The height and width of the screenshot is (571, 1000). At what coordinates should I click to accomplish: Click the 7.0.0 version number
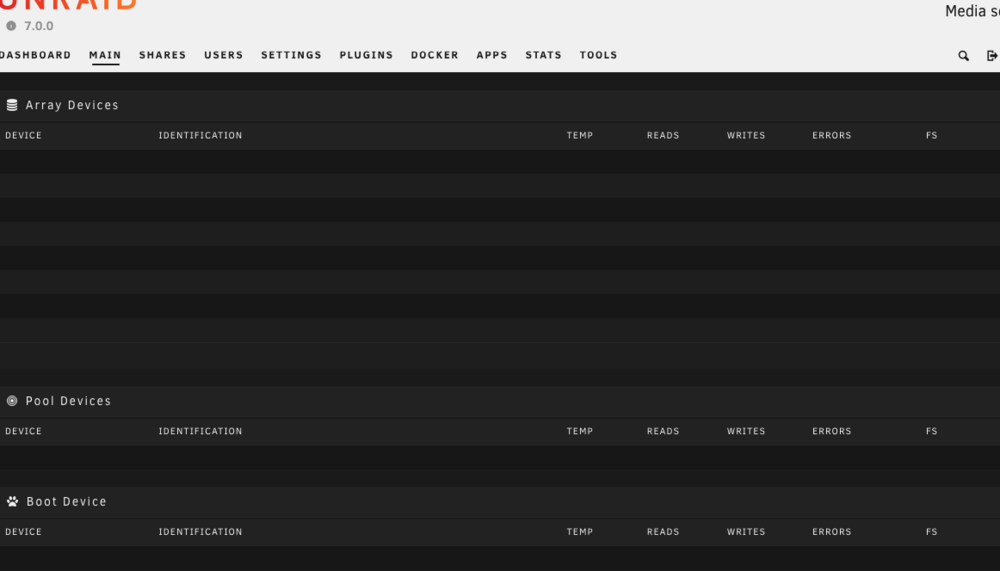39,26
